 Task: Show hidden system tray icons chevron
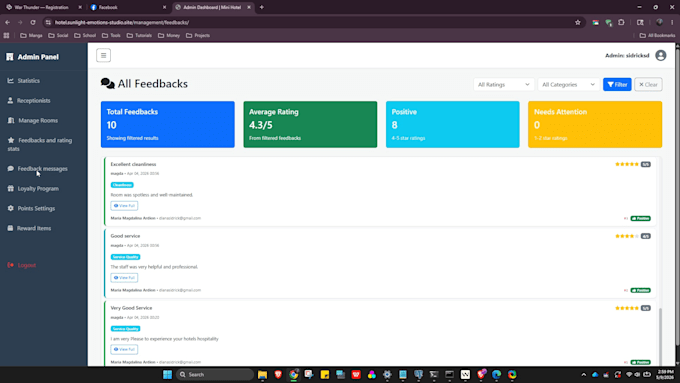pyautogui.click(x=584, y=375)
